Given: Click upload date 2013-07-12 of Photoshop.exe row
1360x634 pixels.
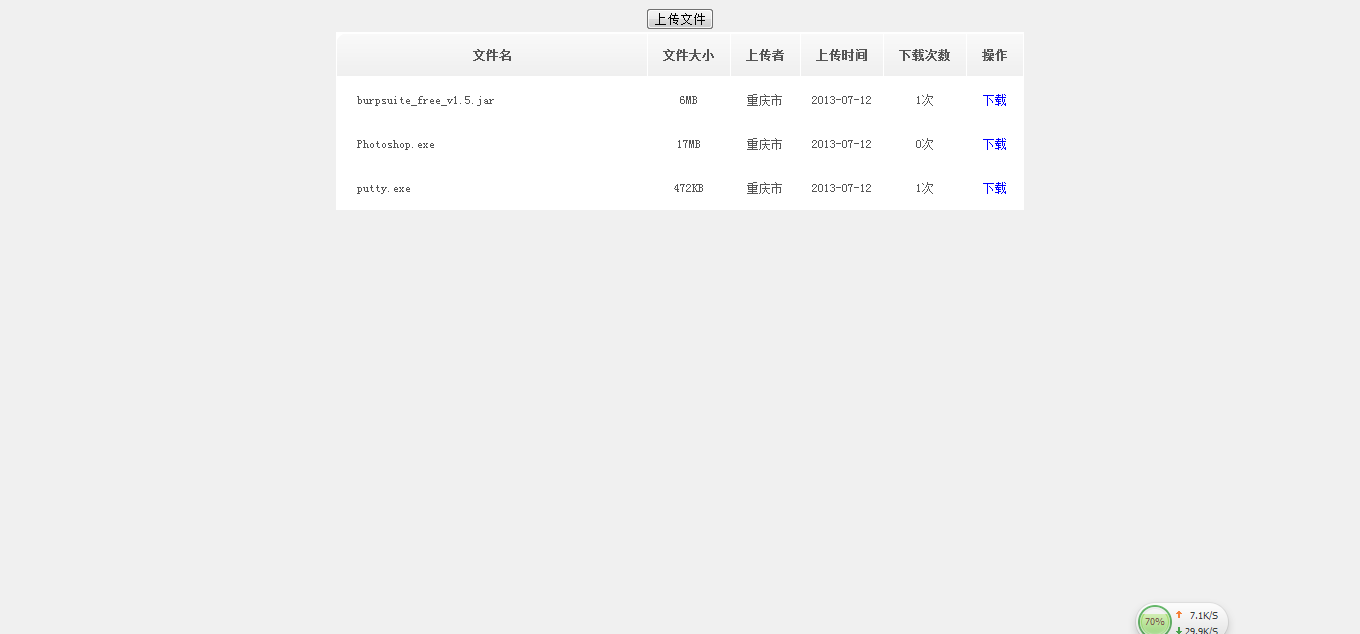Looking at the screenshot, I should (841, 145).
